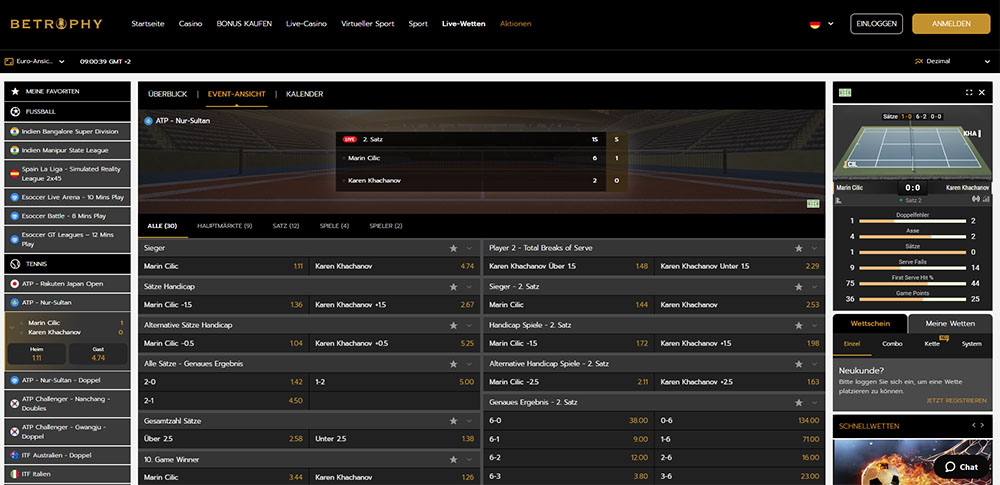Show next Schnellwetten item
The image size is (1000, 485).
coord(984,425)
